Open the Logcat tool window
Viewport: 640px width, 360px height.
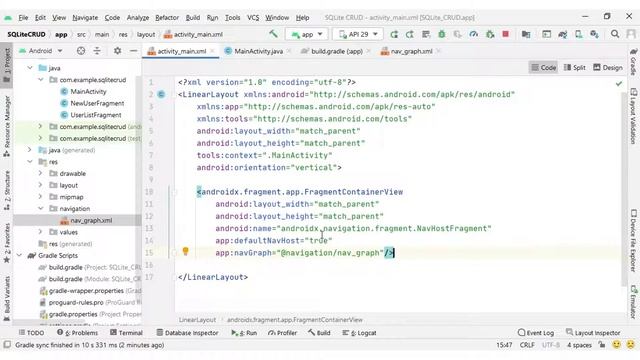point(359,333)
